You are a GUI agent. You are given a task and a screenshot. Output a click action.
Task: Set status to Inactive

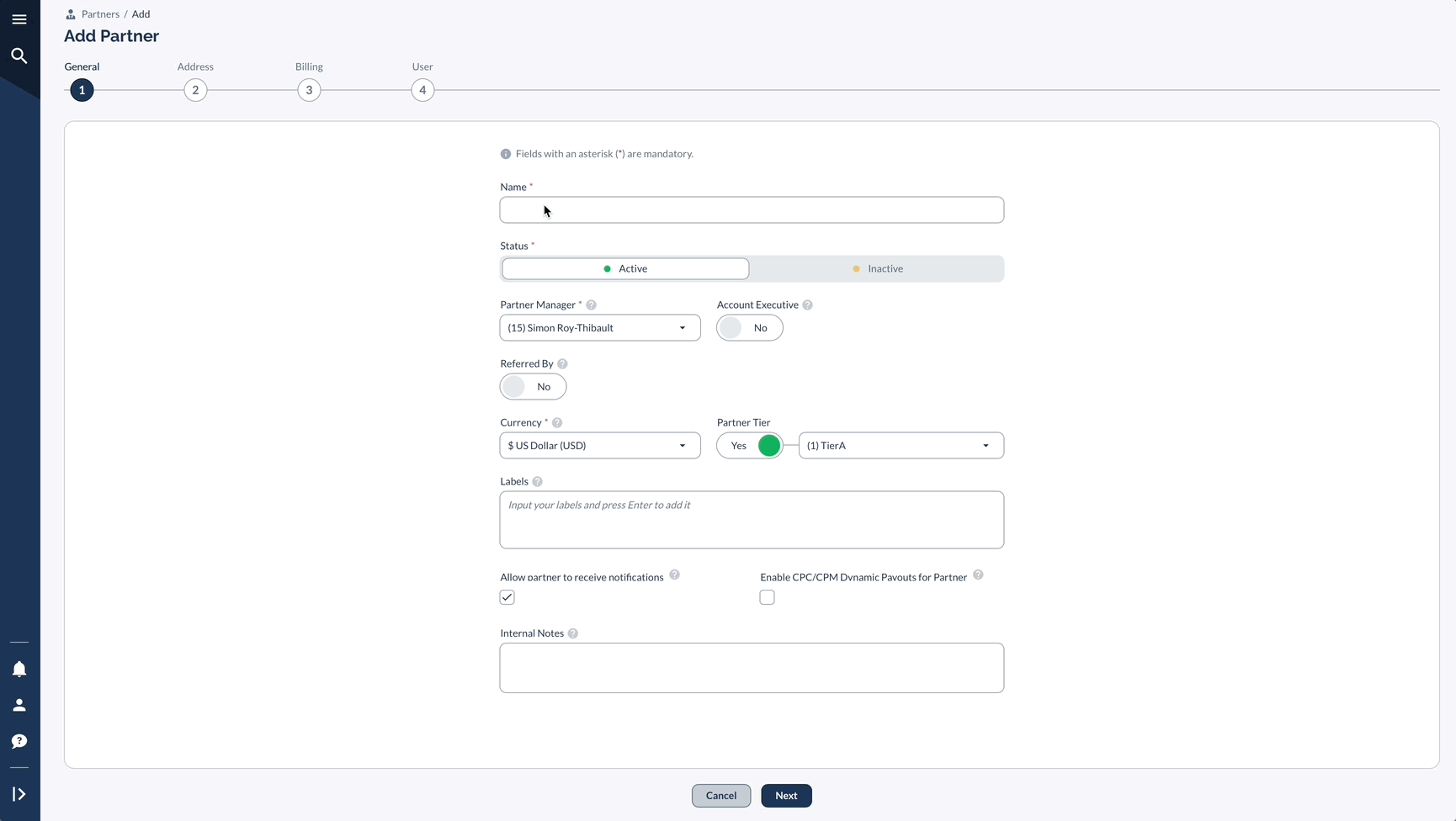(x=877, y=268)
